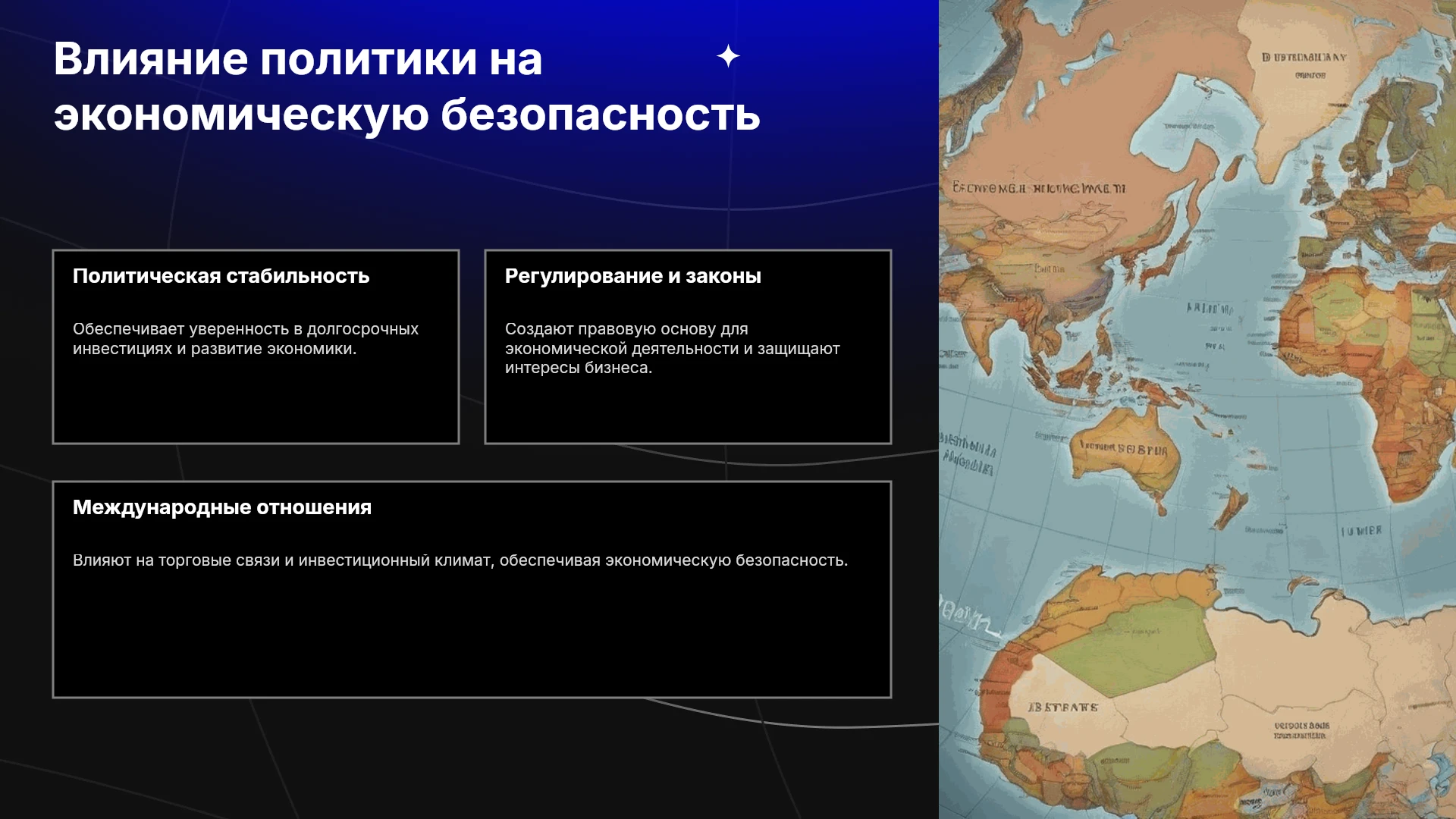Click the dark background below the bottom card
The image size is (1456, 819).
(470, 758)
